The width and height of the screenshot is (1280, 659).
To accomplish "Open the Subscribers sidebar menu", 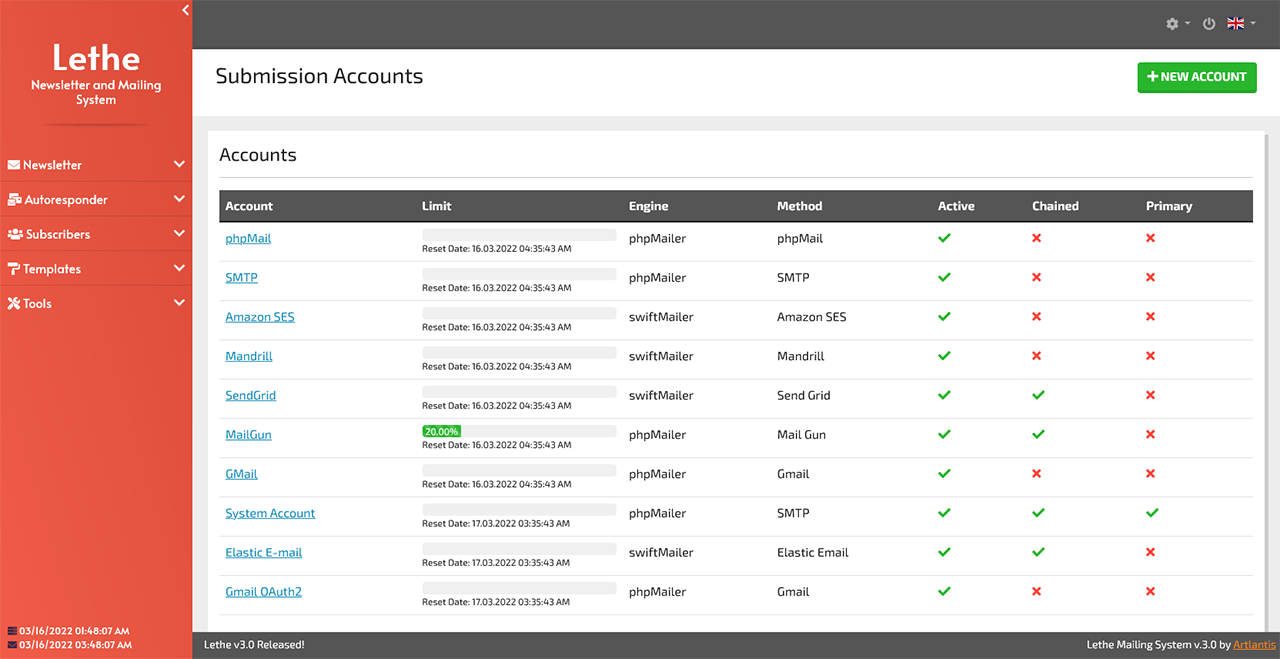I will (96, 234).
